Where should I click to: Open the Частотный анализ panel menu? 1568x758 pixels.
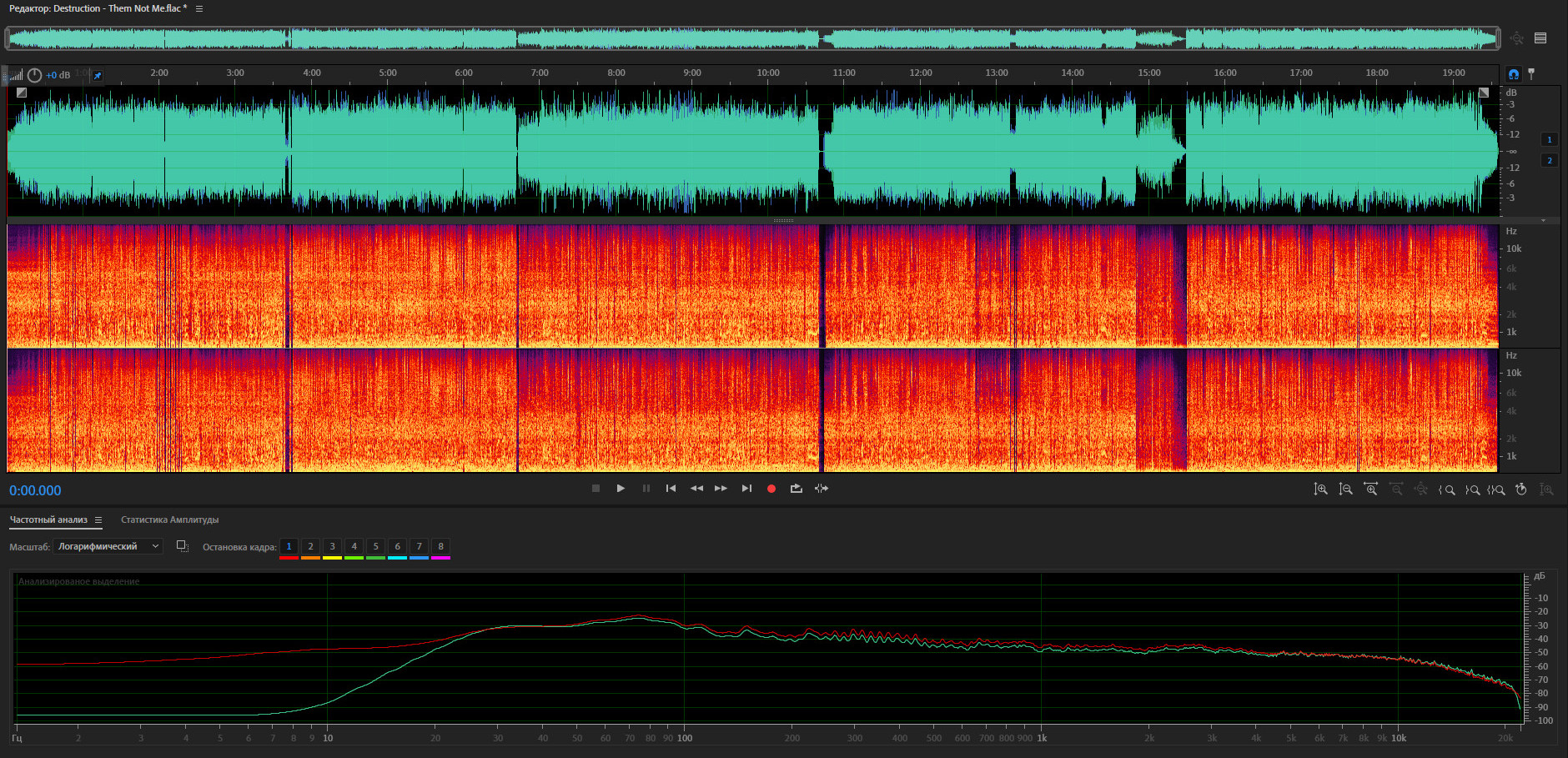[x=98, y=520]
